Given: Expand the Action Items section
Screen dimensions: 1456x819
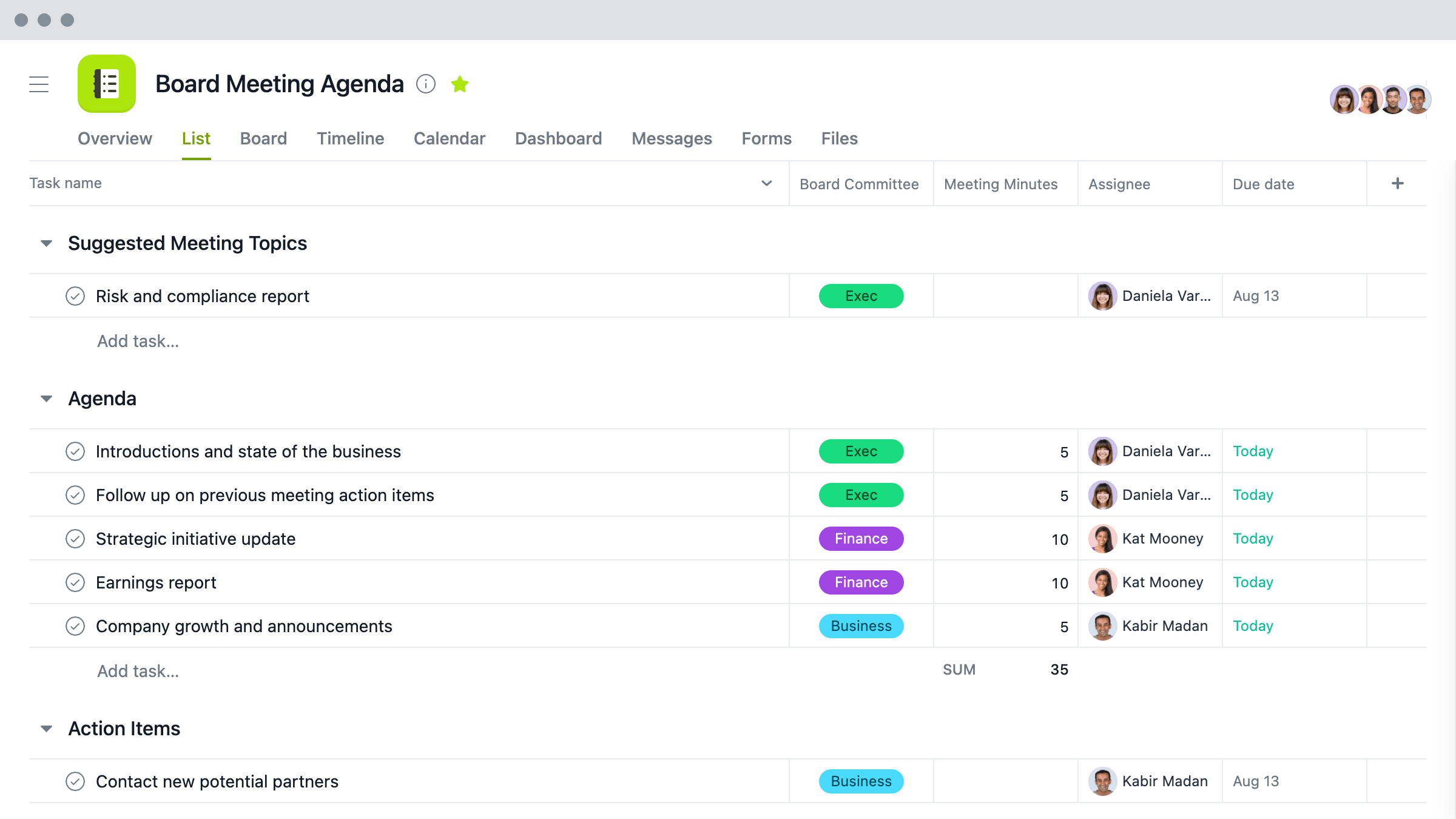Looking at the screenshot, I should click(48, 728).
